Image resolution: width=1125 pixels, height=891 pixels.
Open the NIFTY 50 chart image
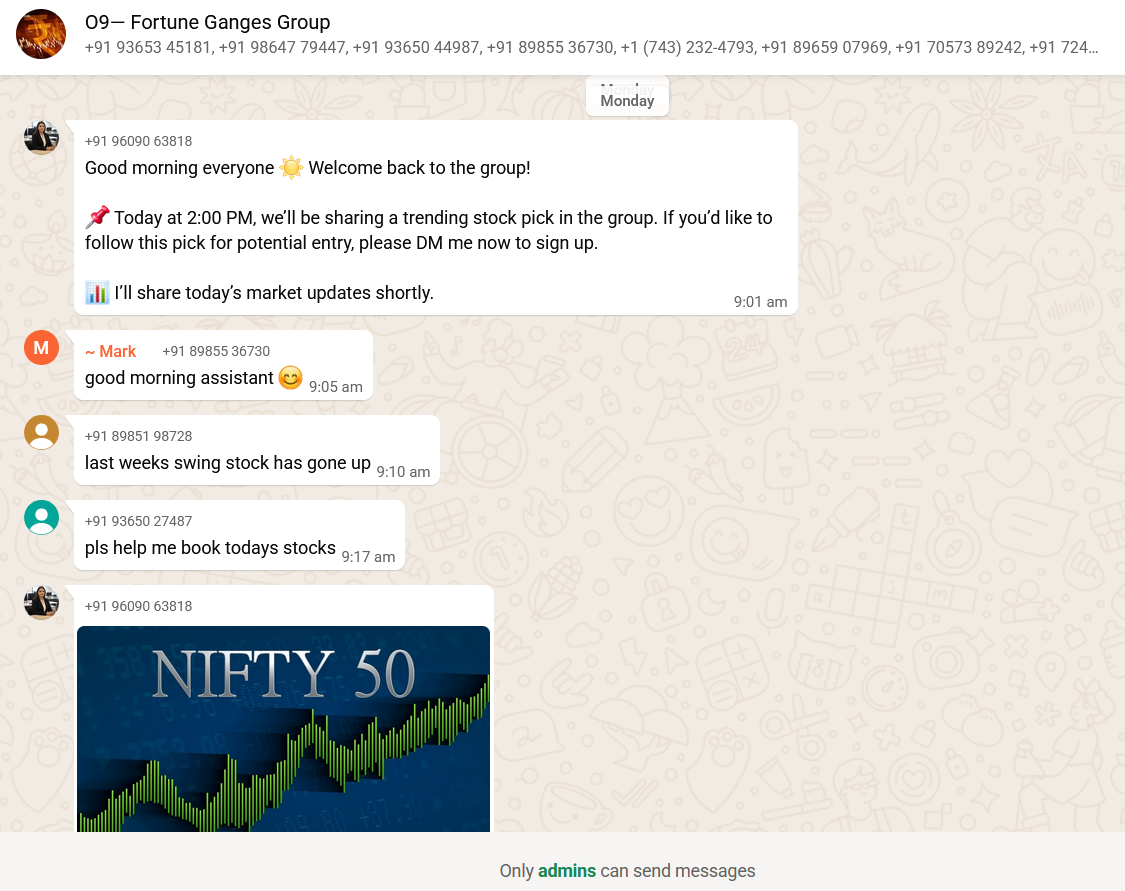pyautogui.click(x=283, y=729)
